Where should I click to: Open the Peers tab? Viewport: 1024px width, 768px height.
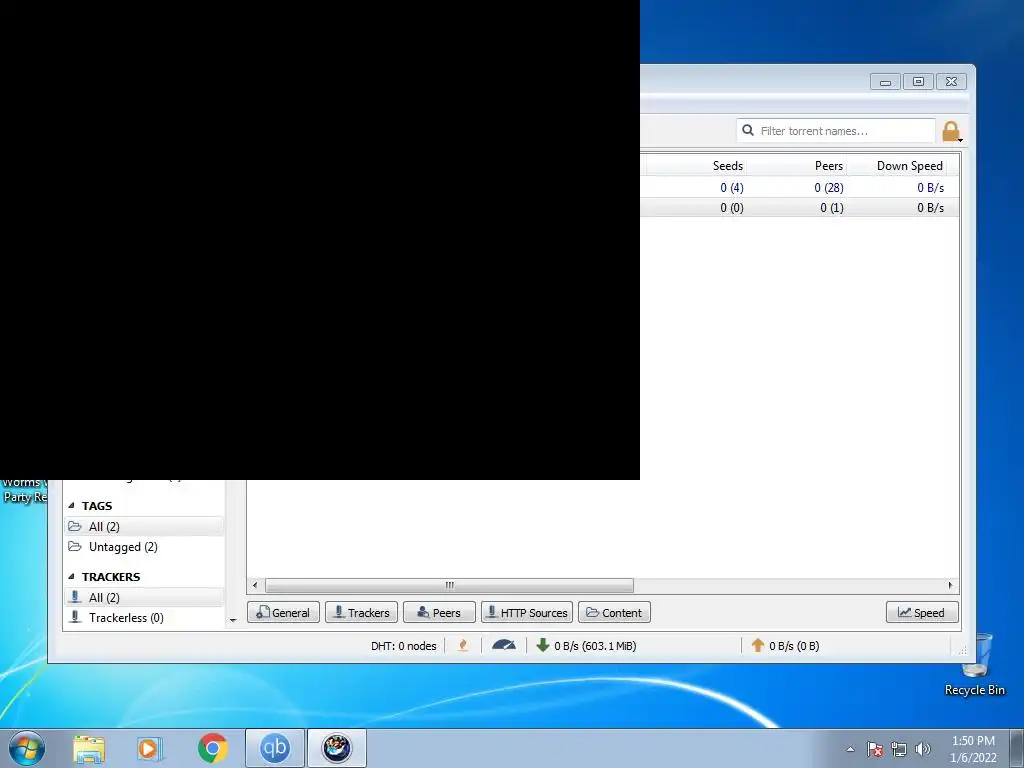click(x=439, y=613)
